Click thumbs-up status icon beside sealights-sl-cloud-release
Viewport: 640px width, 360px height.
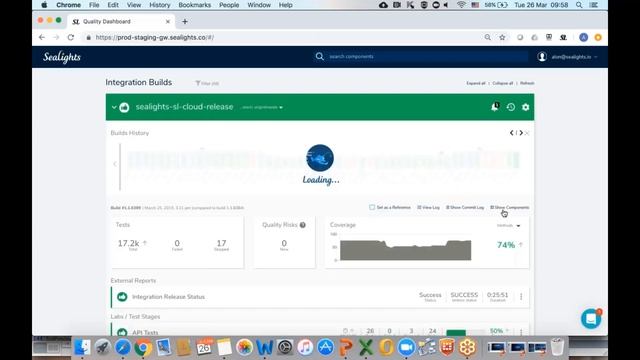pos(124,107)
